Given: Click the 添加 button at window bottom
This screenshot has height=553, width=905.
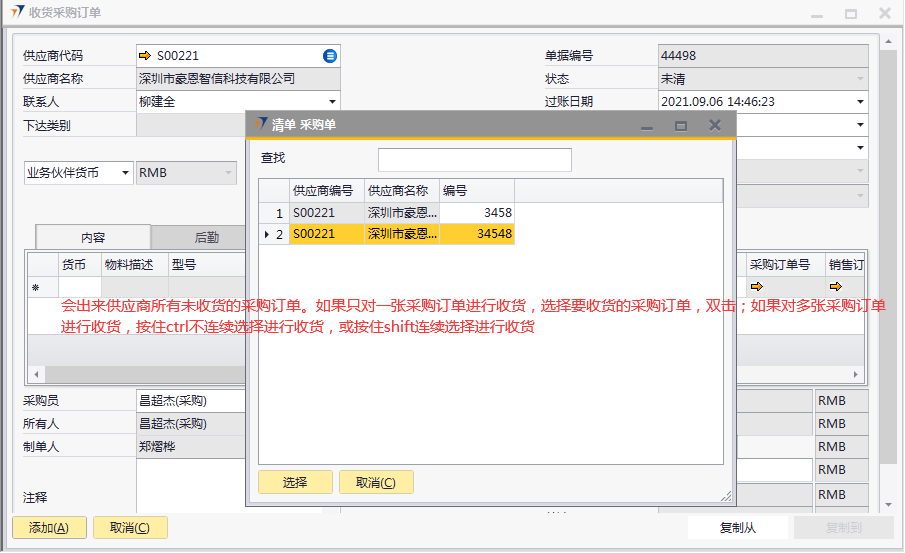Looking at the screenshot, I should tap(49, 528).
